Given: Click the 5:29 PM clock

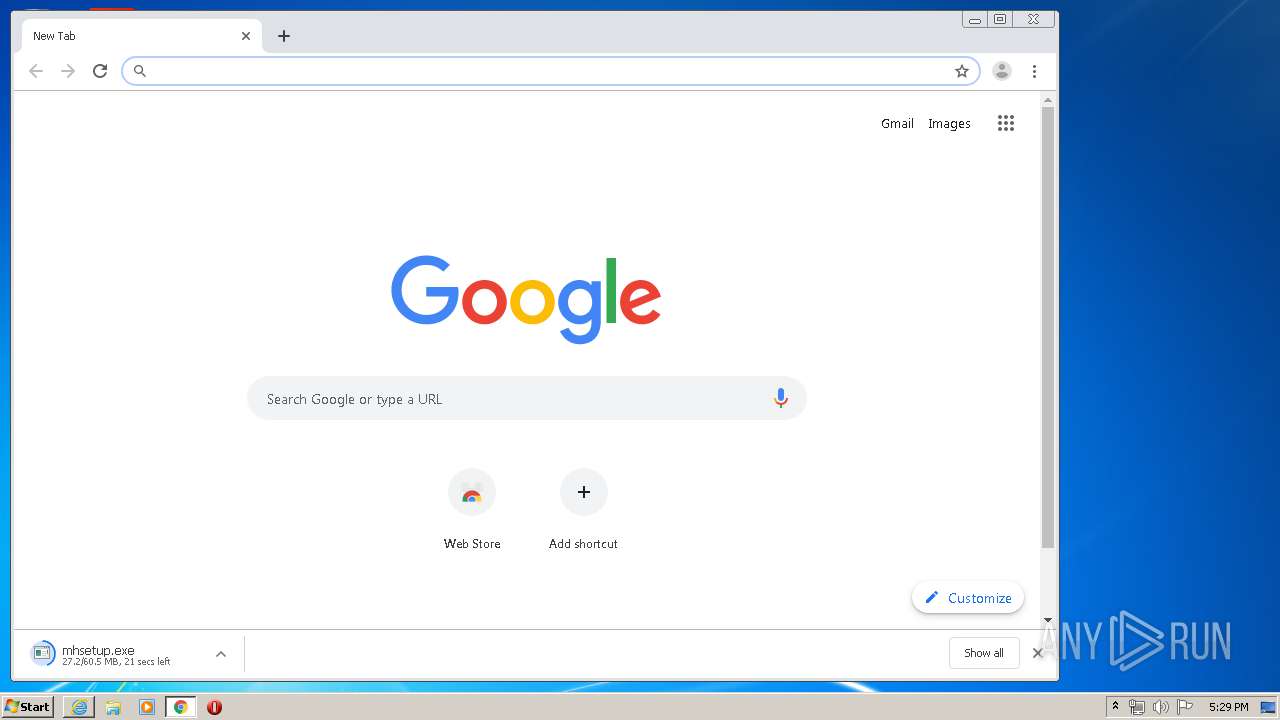Looking at the screenshot, I should coord(1228,707).
